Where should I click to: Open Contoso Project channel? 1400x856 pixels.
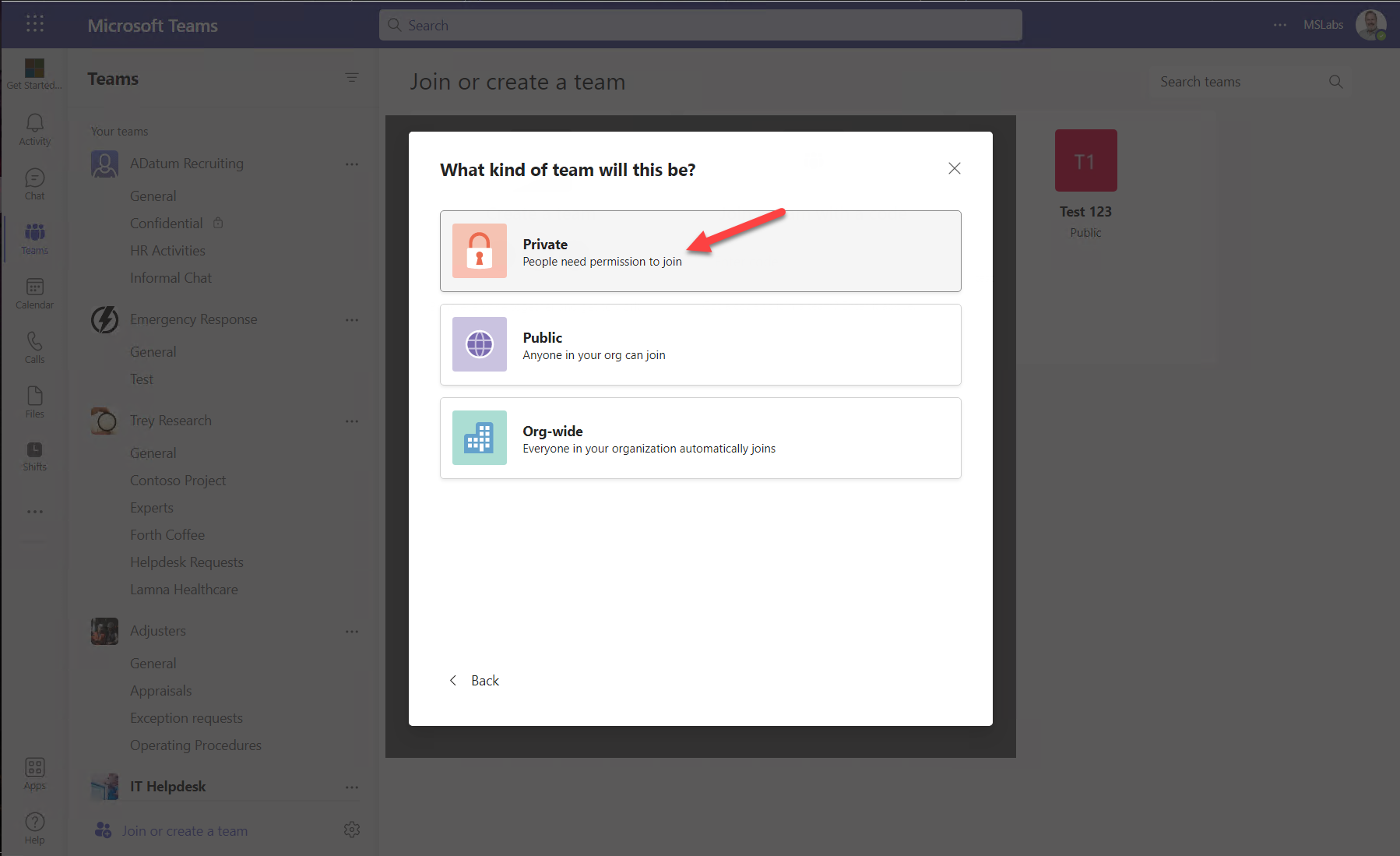coord(178,481)
